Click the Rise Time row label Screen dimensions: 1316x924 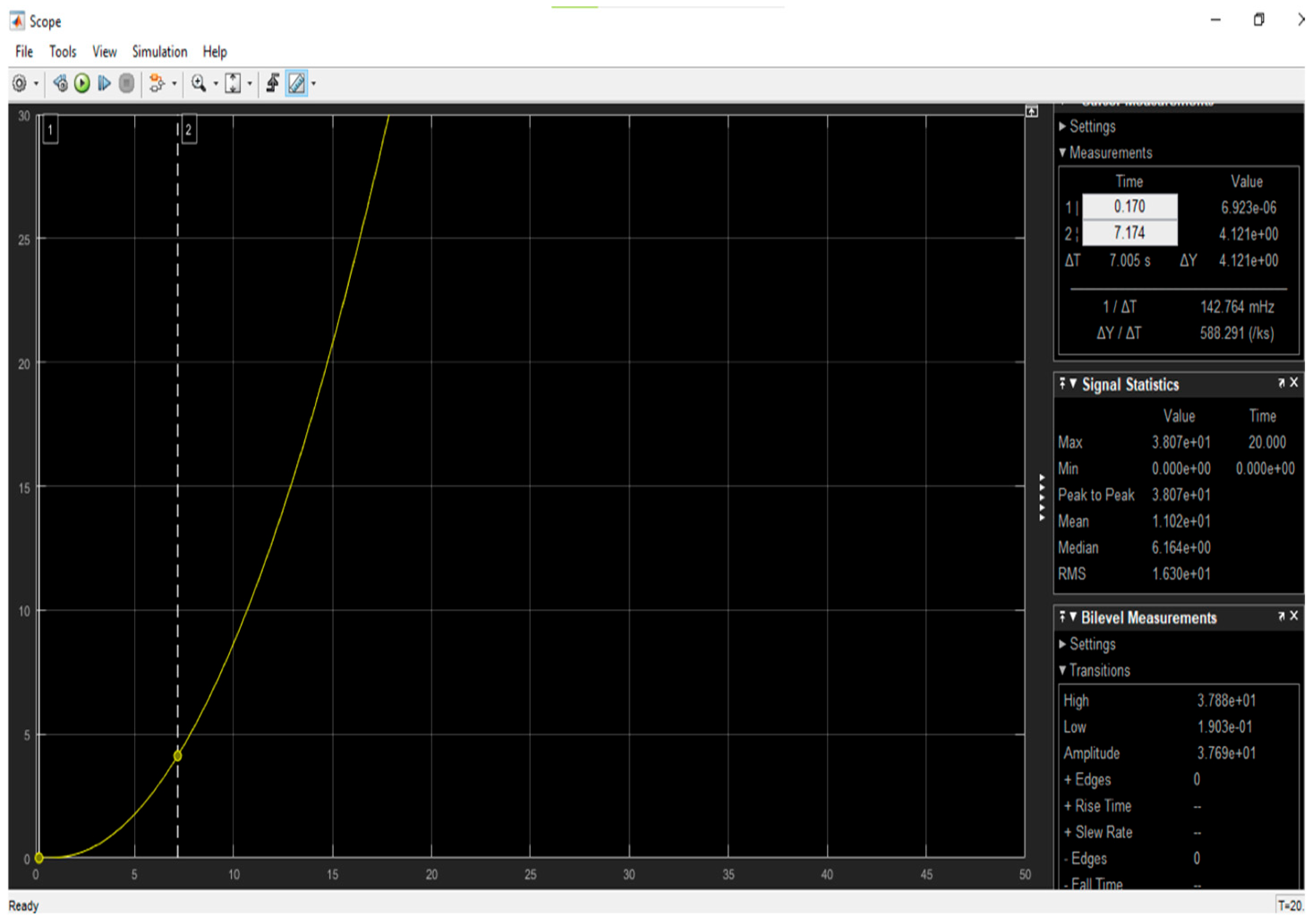(1098, 806)
